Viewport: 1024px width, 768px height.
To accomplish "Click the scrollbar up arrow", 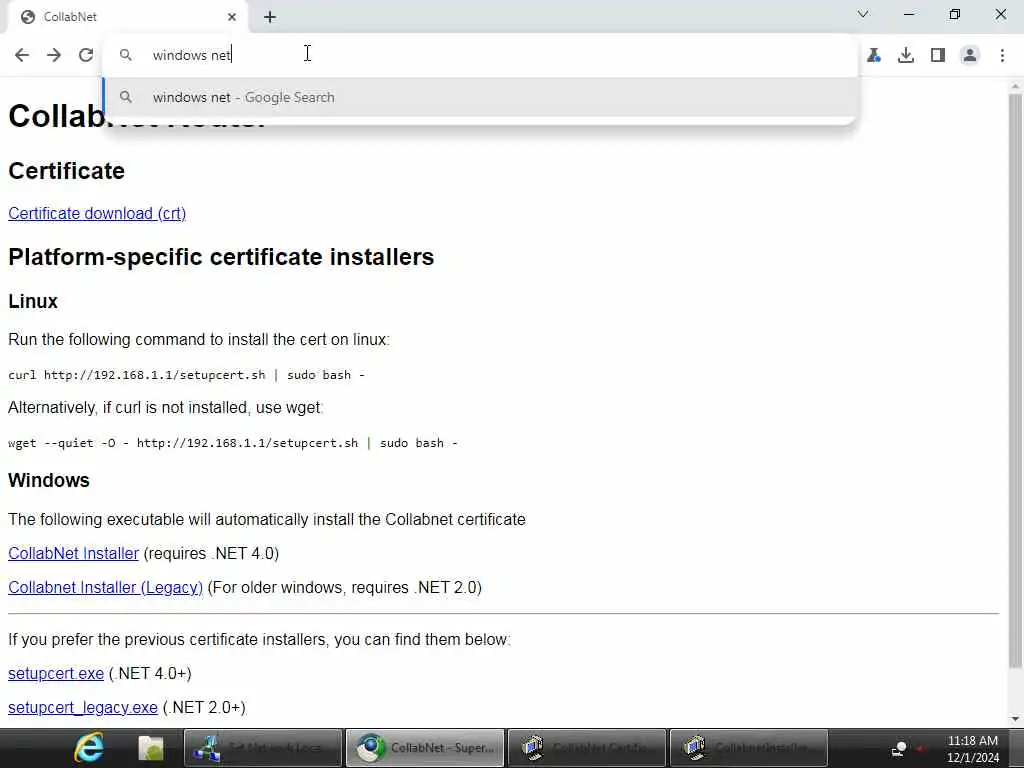I will (x=1015, y=86).
